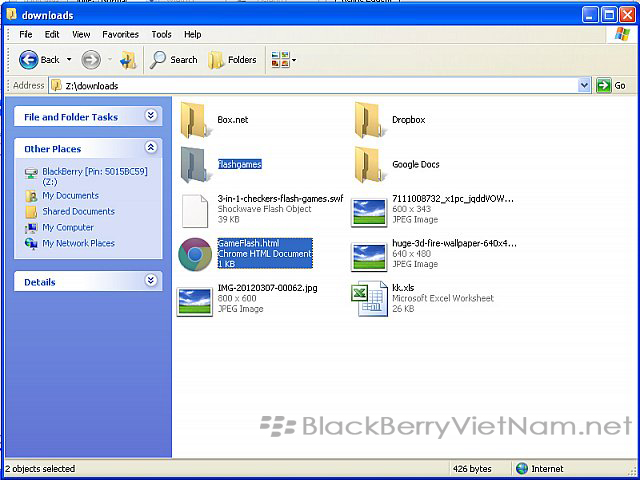Open the Forward history dropdown arrow

pyautogui.click(x=110, y=60)
